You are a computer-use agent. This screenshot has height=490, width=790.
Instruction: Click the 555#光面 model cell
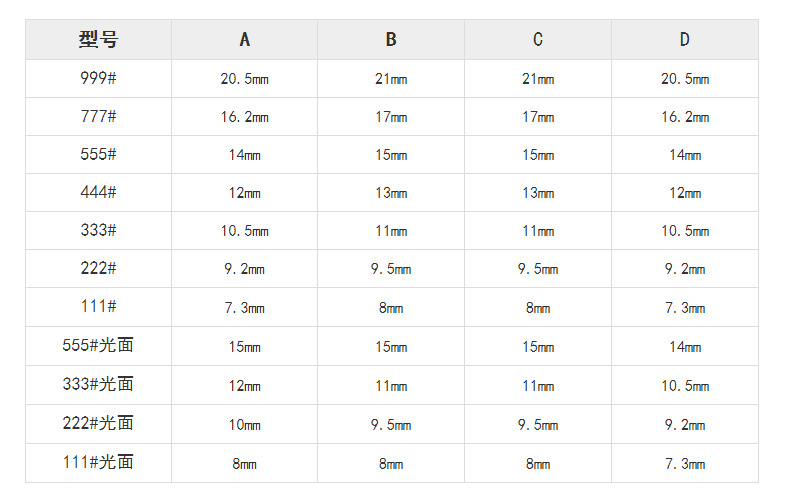pyautogui.click(x=98, y=346)
